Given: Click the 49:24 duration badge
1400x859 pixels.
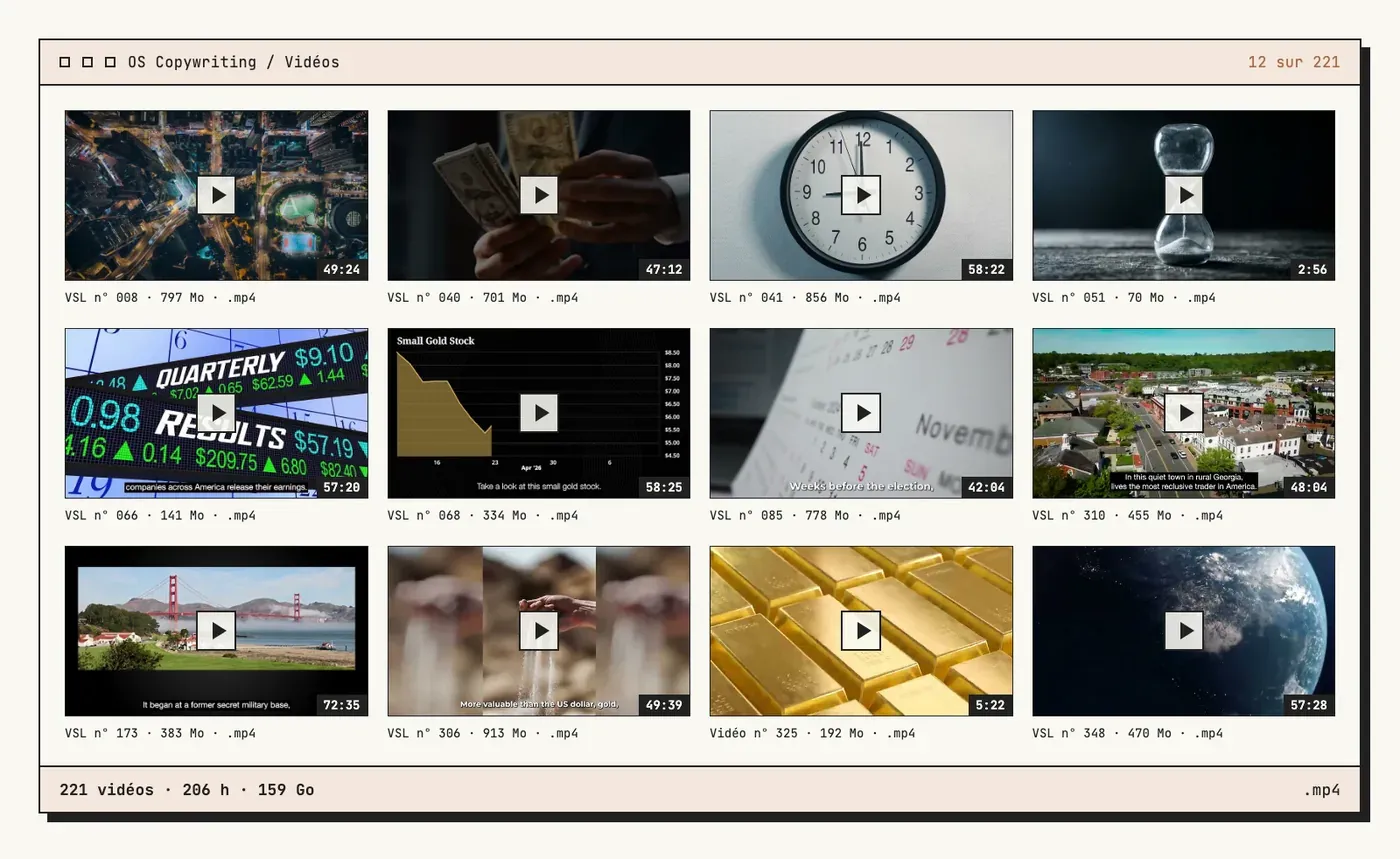Looking at the screenshot, I should (341, 269).
